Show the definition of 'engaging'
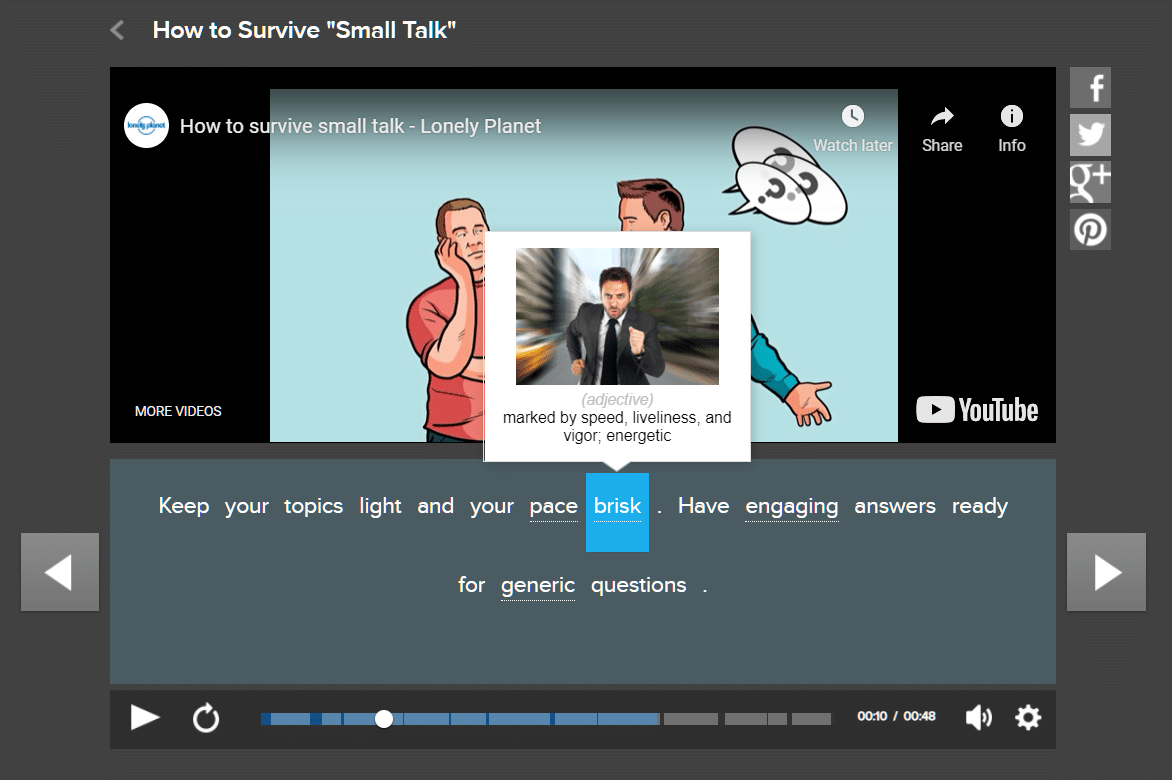The image size is (1172, 780). tap(791, 506)
